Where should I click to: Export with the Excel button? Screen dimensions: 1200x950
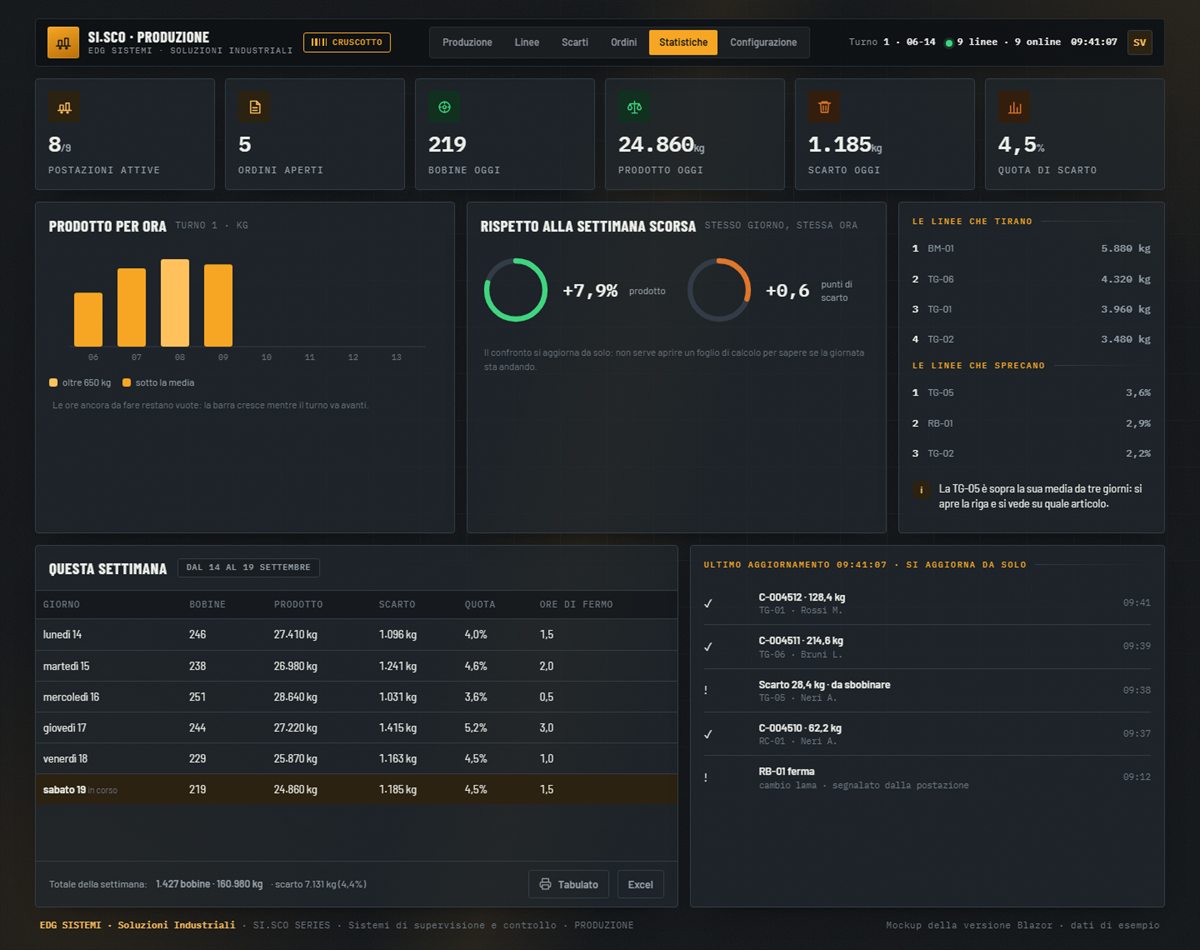click(641, 884)
